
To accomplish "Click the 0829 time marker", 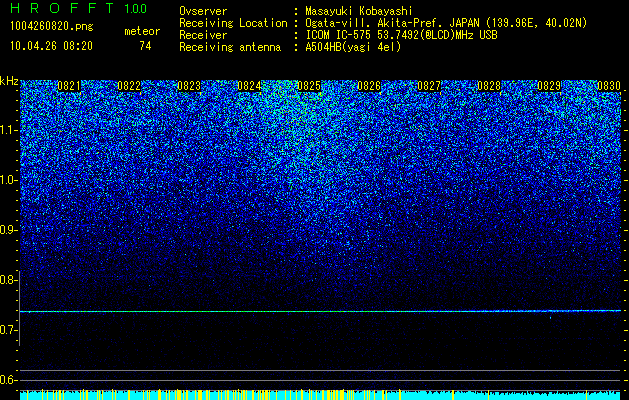I will pyautogui.click(x=549, y=86).
